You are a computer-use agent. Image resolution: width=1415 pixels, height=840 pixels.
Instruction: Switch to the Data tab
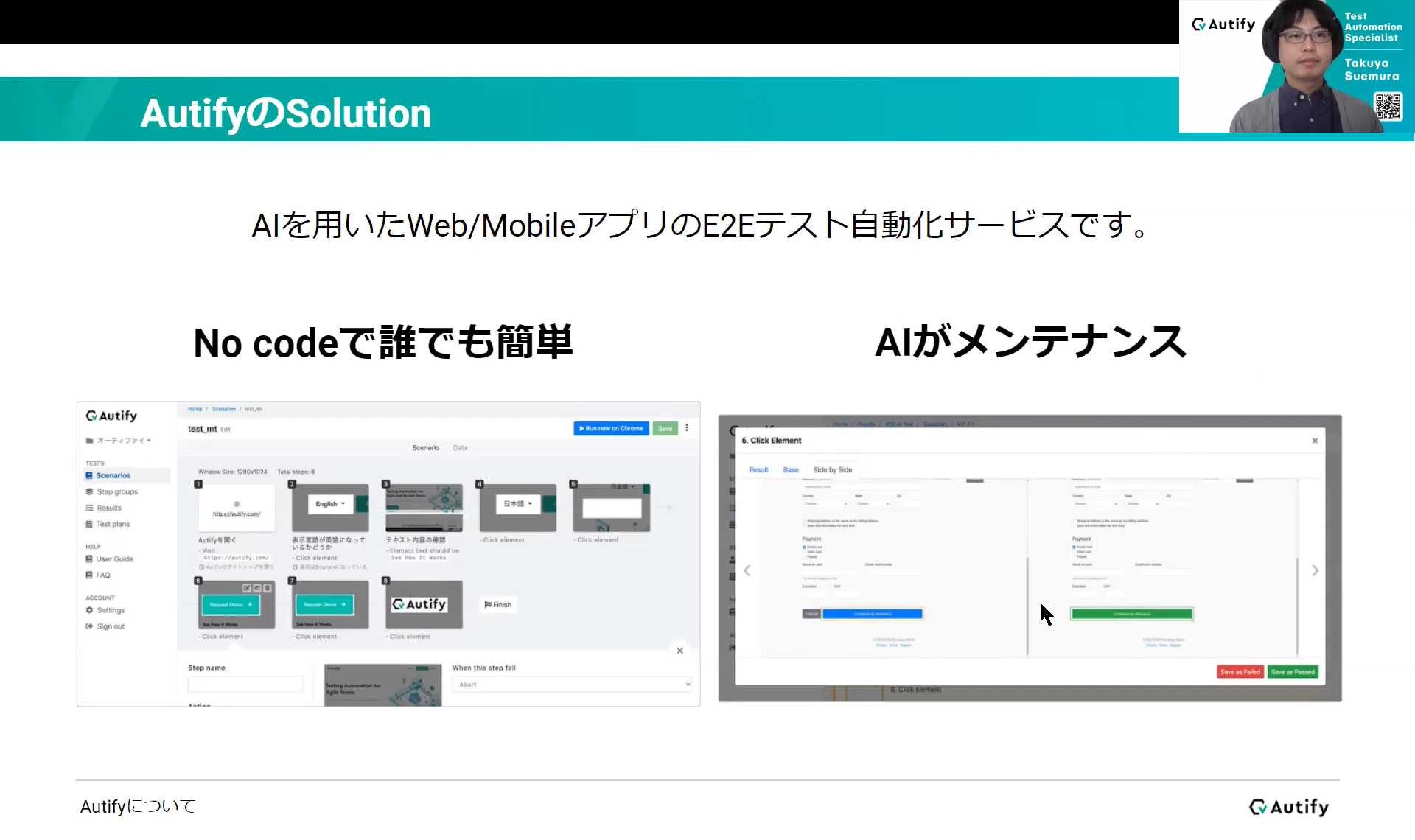(460, 448)
